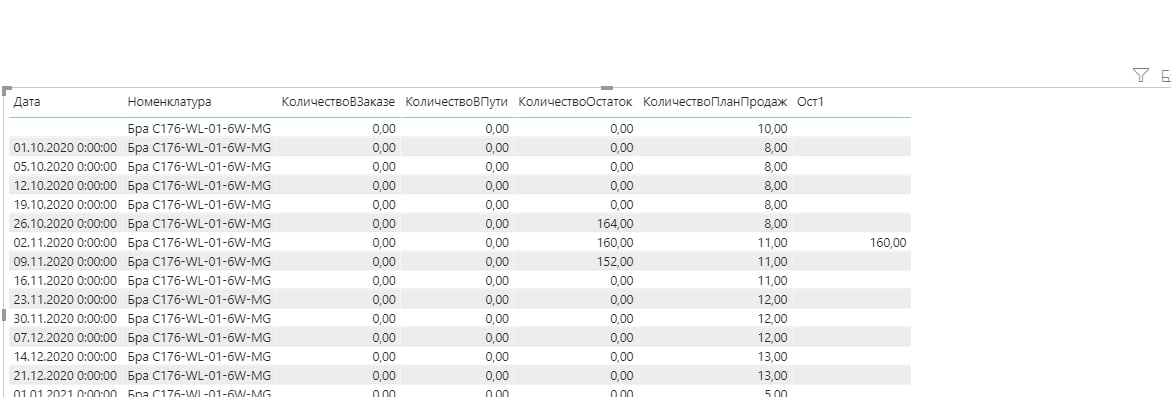
Task: Select the date cell 05.10.2020 0:00:00
Action: [66, 166]
